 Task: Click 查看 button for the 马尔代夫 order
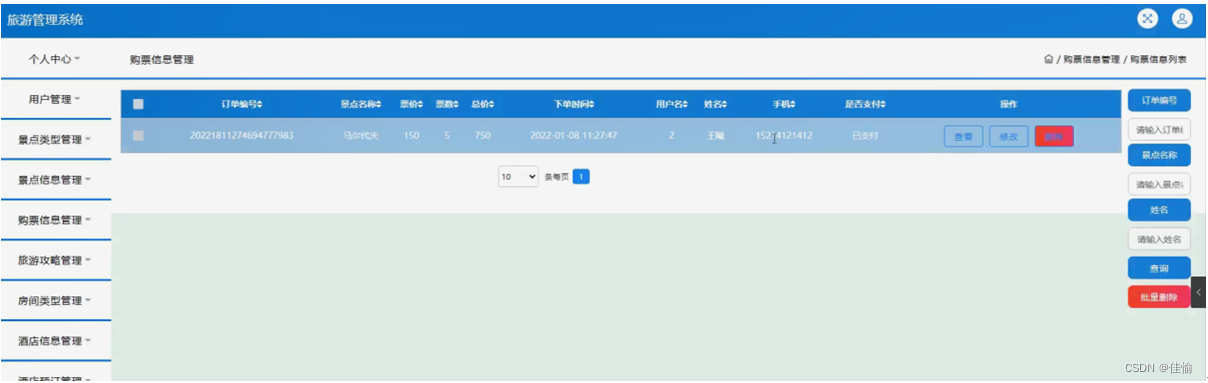coord(963,137)
